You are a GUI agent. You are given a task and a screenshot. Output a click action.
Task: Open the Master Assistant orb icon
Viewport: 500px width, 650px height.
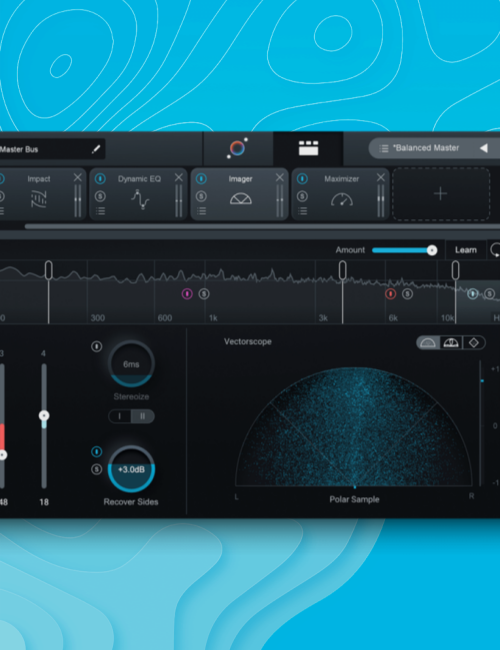[x=238, y=148]
